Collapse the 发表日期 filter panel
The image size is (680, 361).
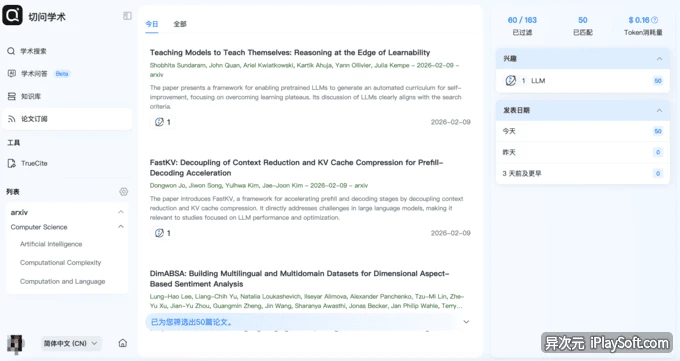(659, 111)
